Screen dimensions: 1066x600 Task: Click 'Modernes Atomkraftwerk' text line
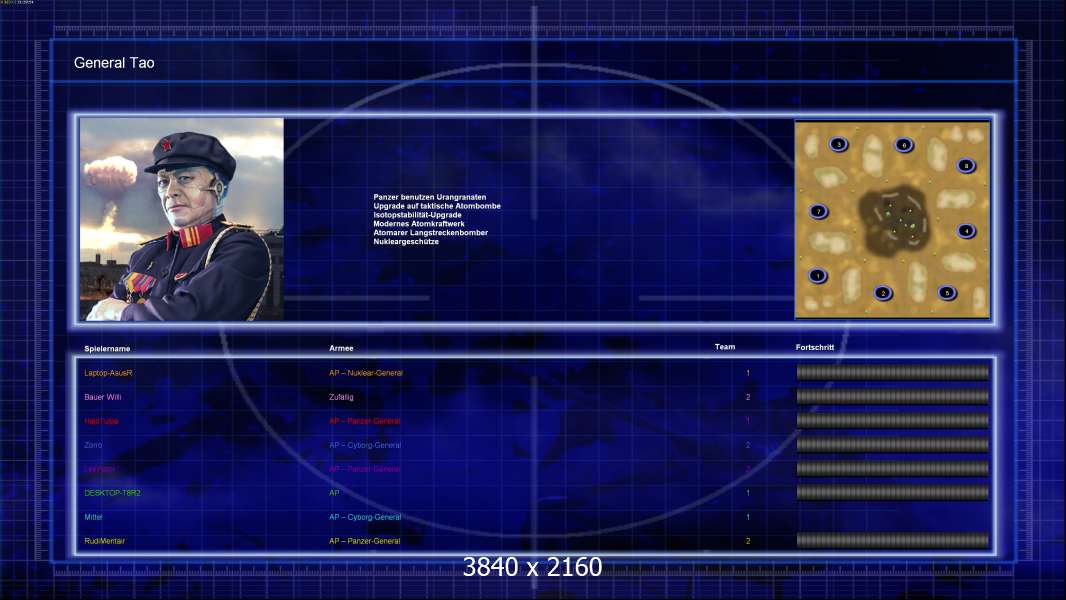click(x=419, y=224)
